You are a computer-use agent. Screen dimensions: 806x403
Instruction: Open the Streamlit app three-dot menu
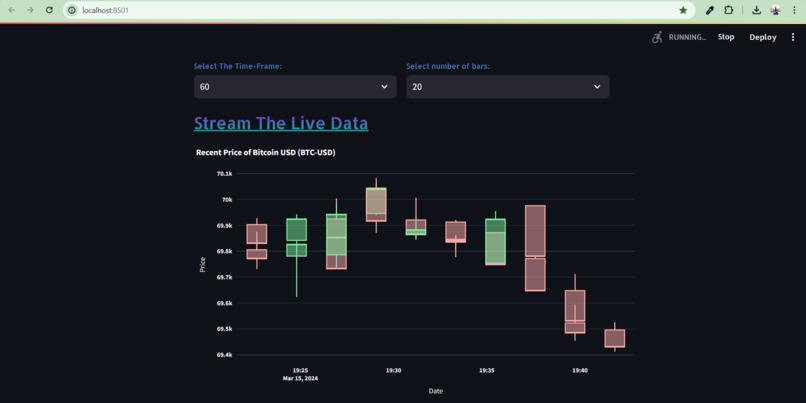[x=793, y=37]
